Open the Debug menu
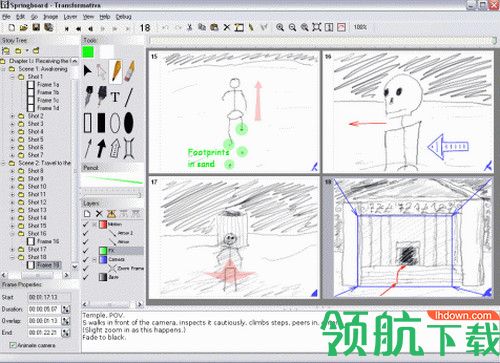Viewport: 500px width, 363px height. (x=123, y=16)
